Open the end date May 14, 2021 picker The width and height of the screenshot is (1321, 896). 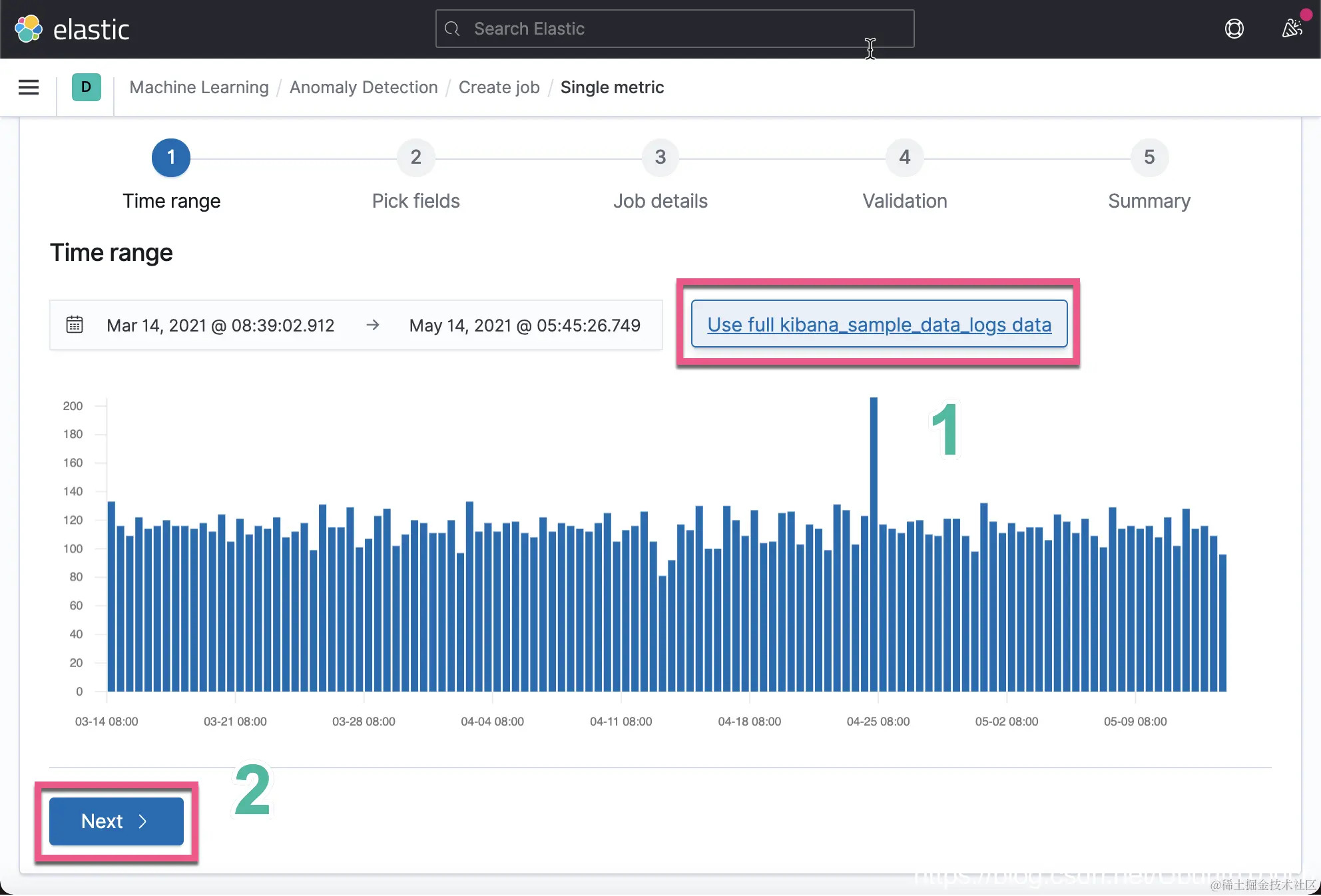point(525,325)
